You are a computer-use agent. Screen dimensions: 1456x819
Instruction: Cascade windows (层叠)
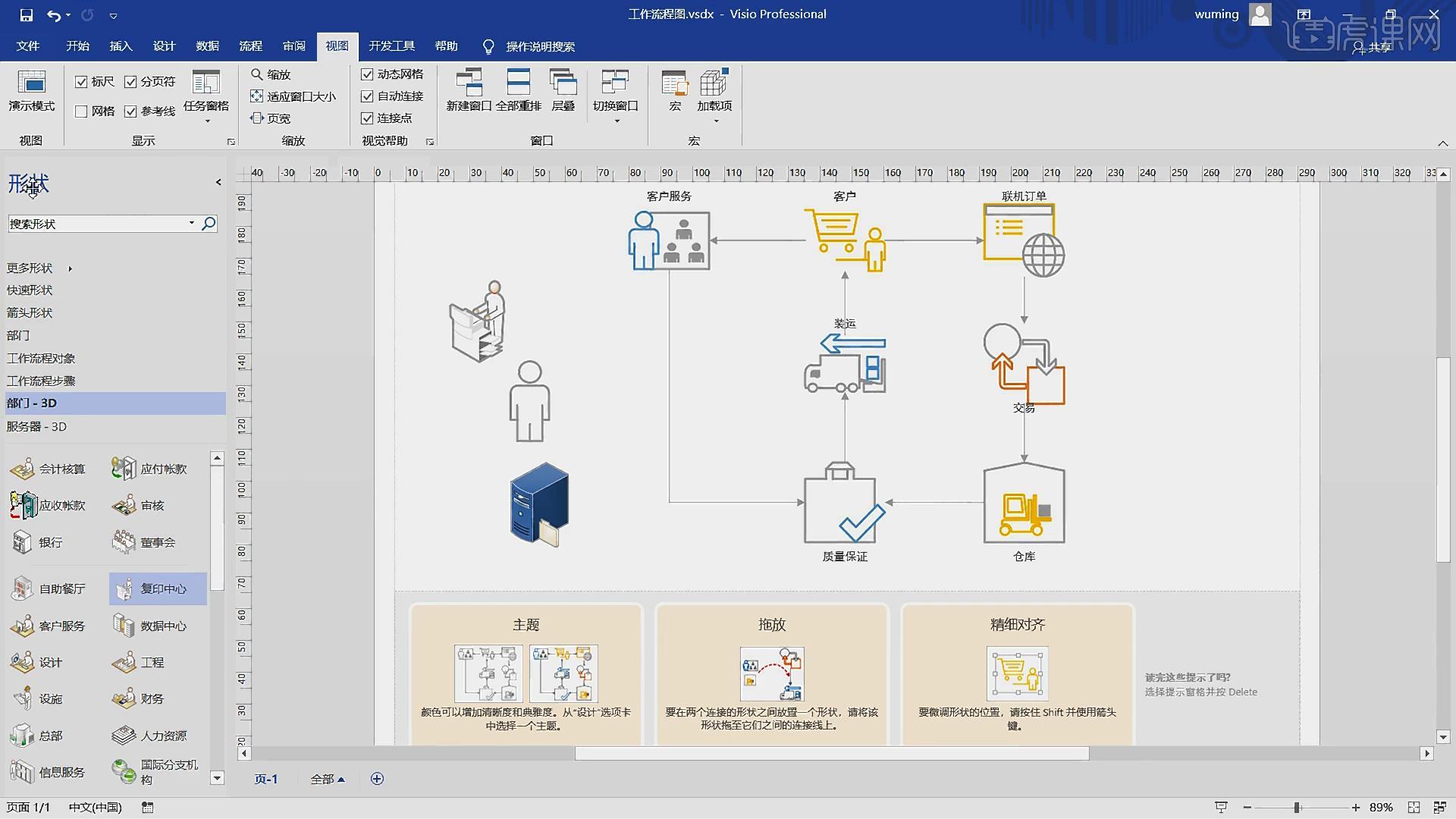pyautogui.click(x=563, y=91)
